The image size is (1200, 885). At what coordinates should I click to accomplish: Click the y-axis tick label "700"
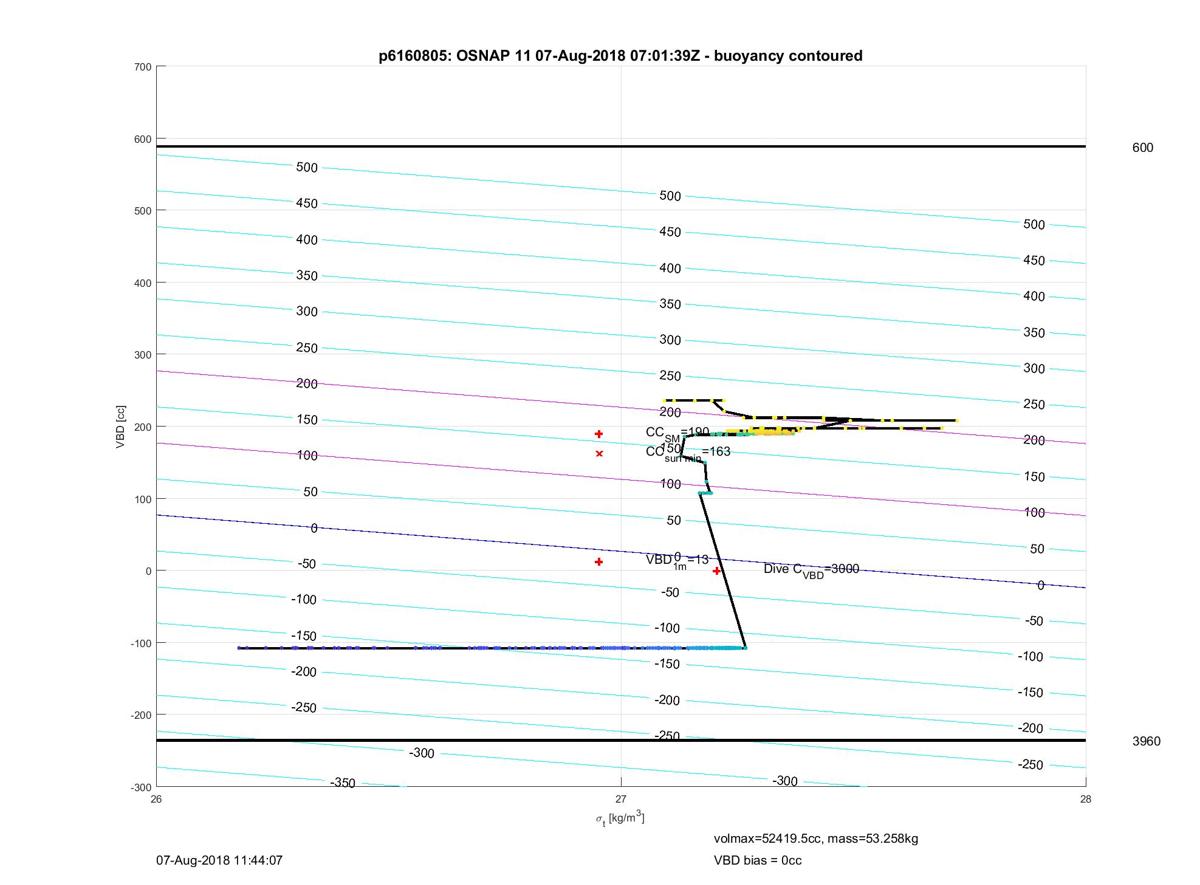[142, 67]
